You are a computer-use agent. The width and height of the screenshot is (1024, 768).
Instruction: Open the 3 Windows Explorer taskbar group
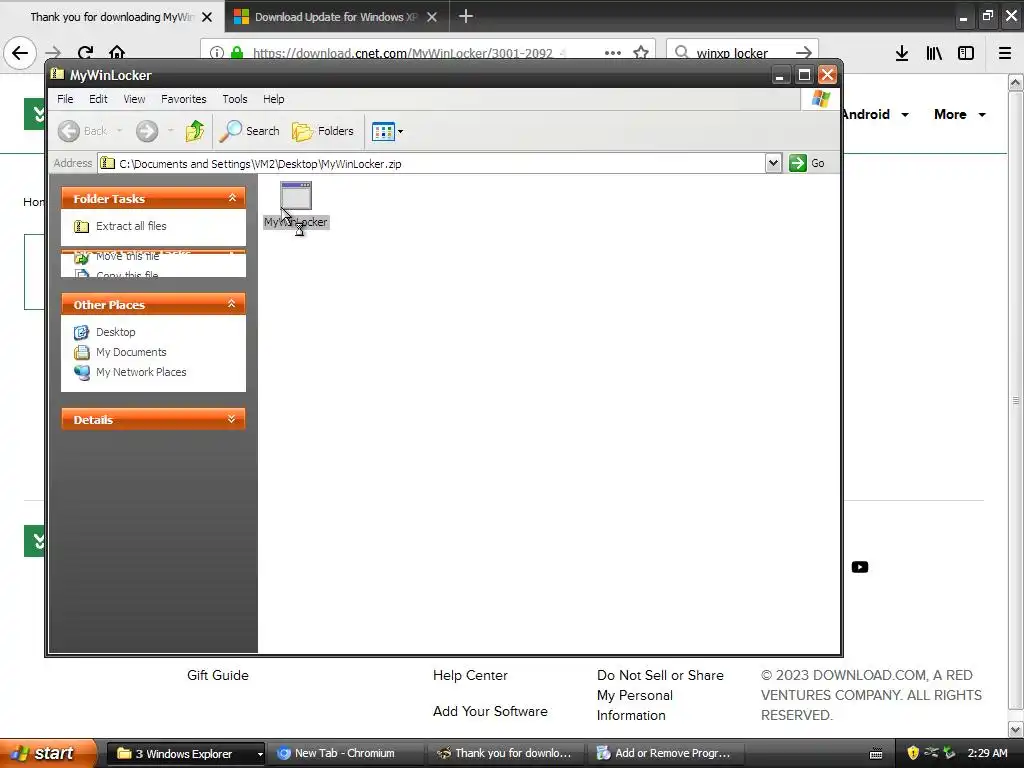pyautogui.click(x=185, y=754)
